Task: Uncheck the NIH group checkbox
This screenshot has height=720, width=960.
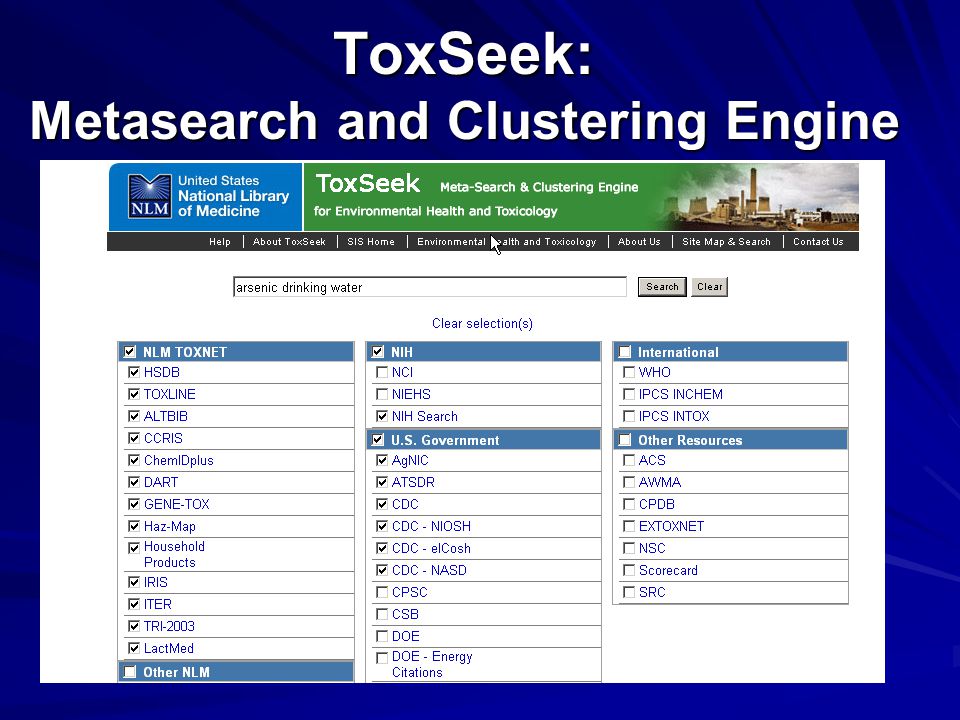Action: click(x=378, y=351)
